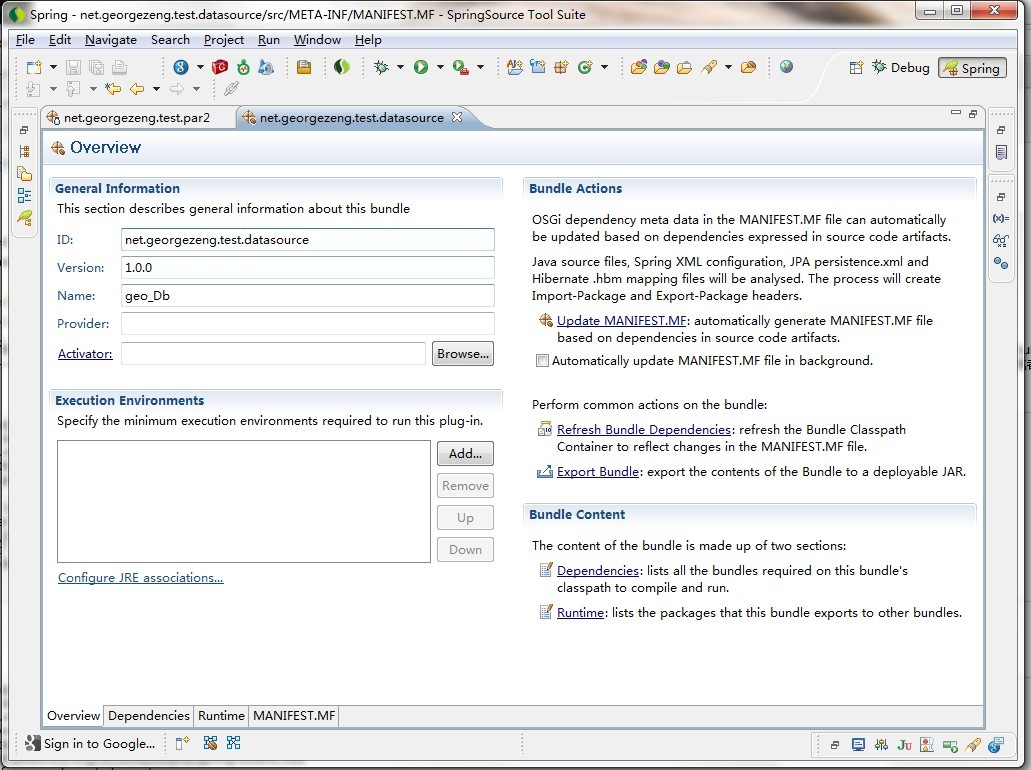
Task: Open the New wizard dropdown arrow
Action: click(x=53, y=67)
